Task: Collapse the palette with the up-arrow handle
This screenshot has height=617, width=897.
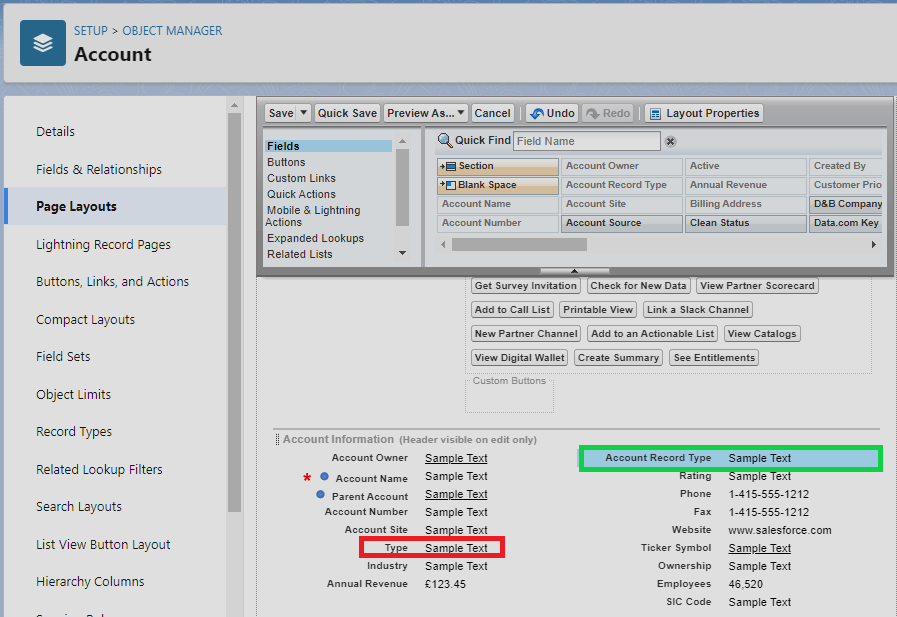Action: 574,271
